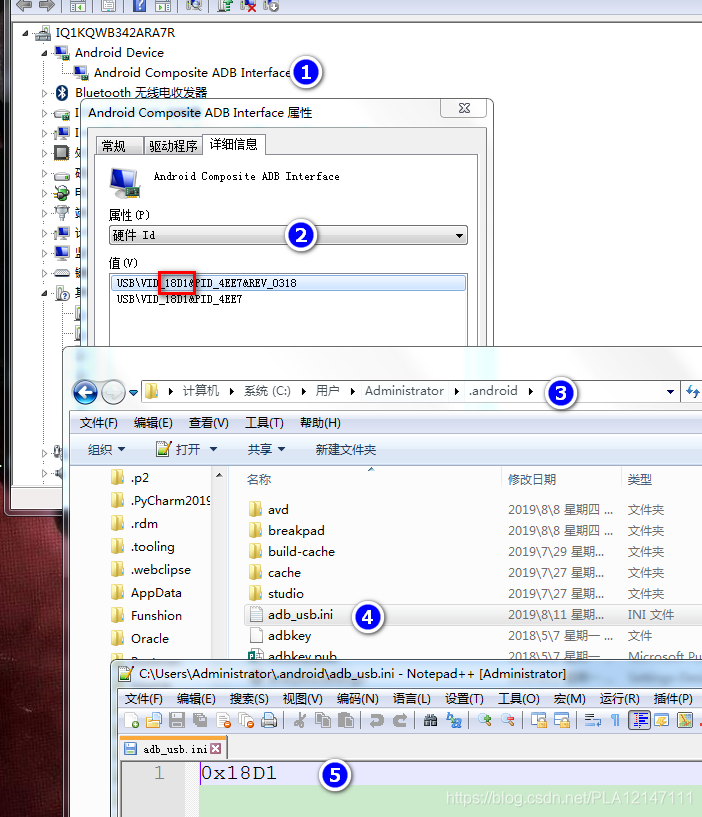The width and height of the screenshot is (702, 817).
Task: Click the Undo arrow in Notepad++
Action: 376,721
